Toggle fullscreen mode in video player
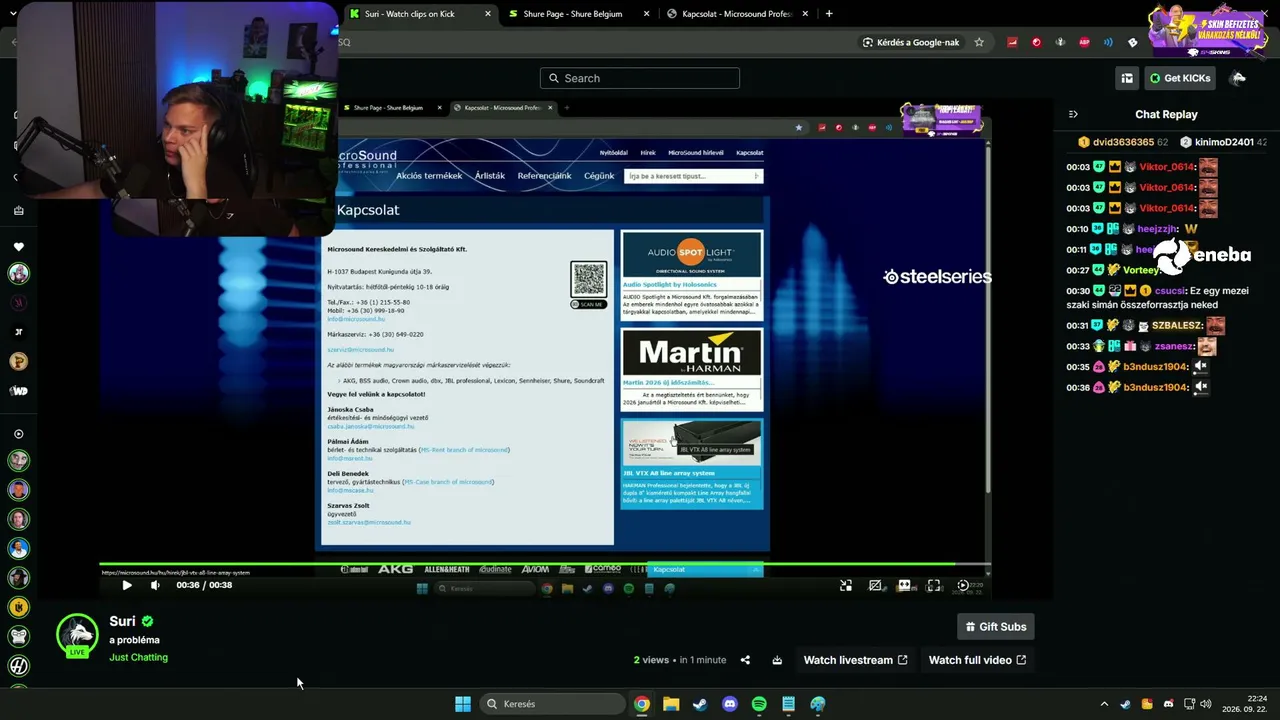This screenshot has height=720, width=1280. pos(934,585)
